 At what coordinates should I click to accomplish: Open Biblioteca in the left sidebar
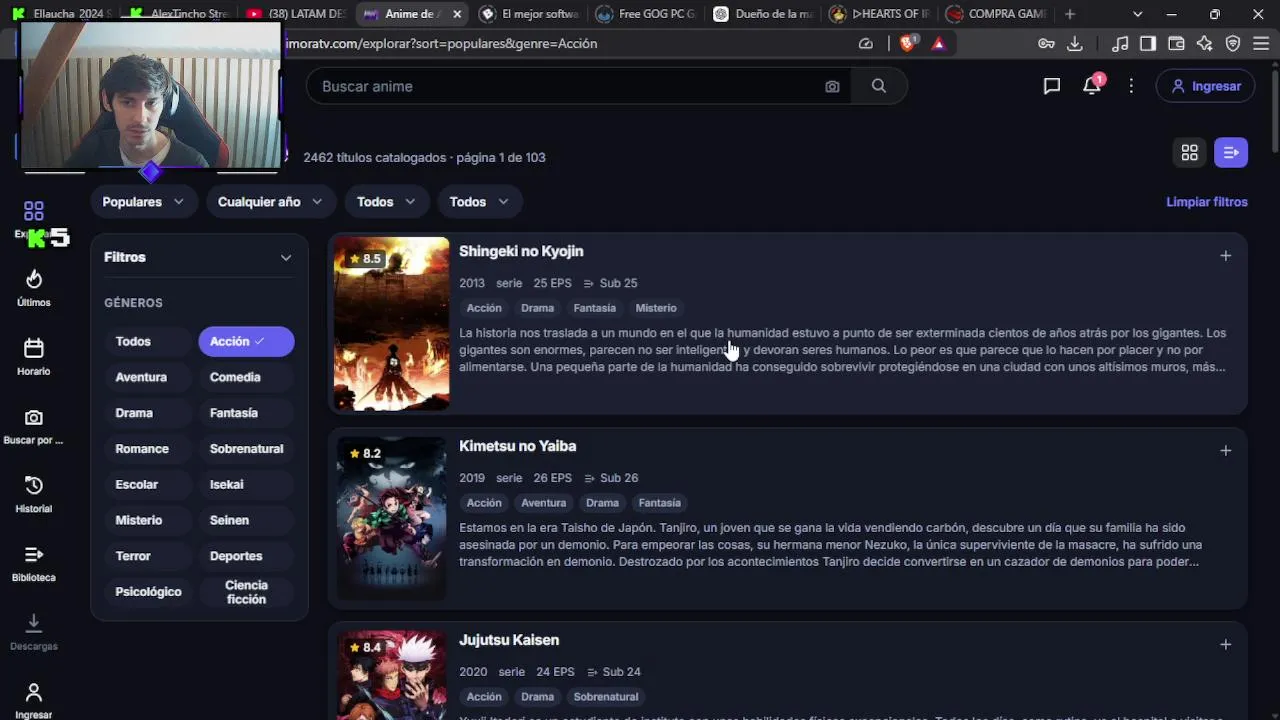pyautogui.click(x=34, y=564)
